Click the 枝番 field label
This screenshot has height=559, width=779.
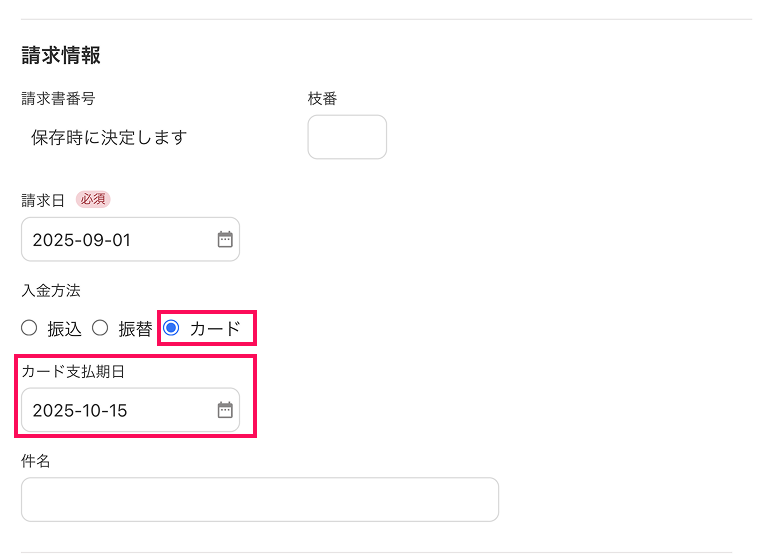click(x=322, y=98)
